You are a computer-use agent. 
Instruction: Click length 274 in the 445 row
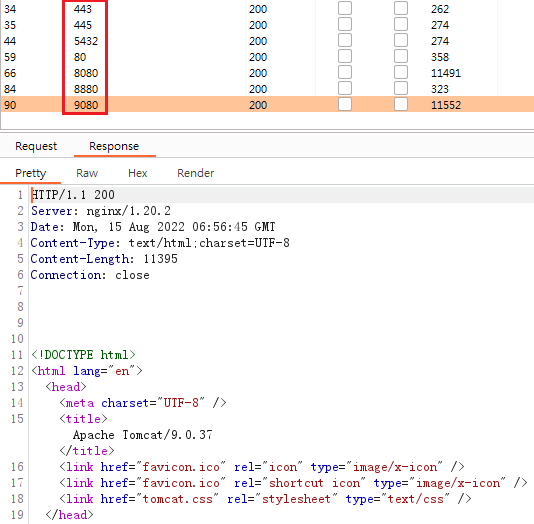click(440, 25)
